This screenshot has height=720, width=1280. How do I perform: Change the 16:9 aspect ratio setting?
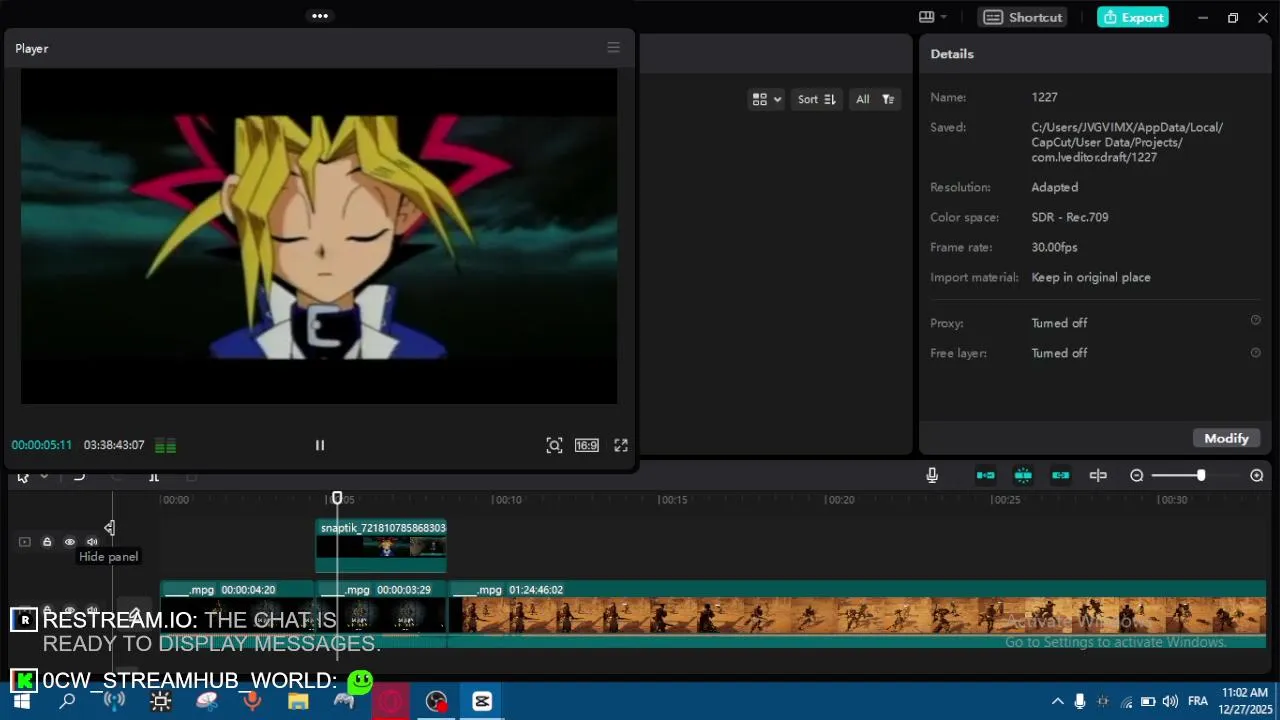(587, 445)
